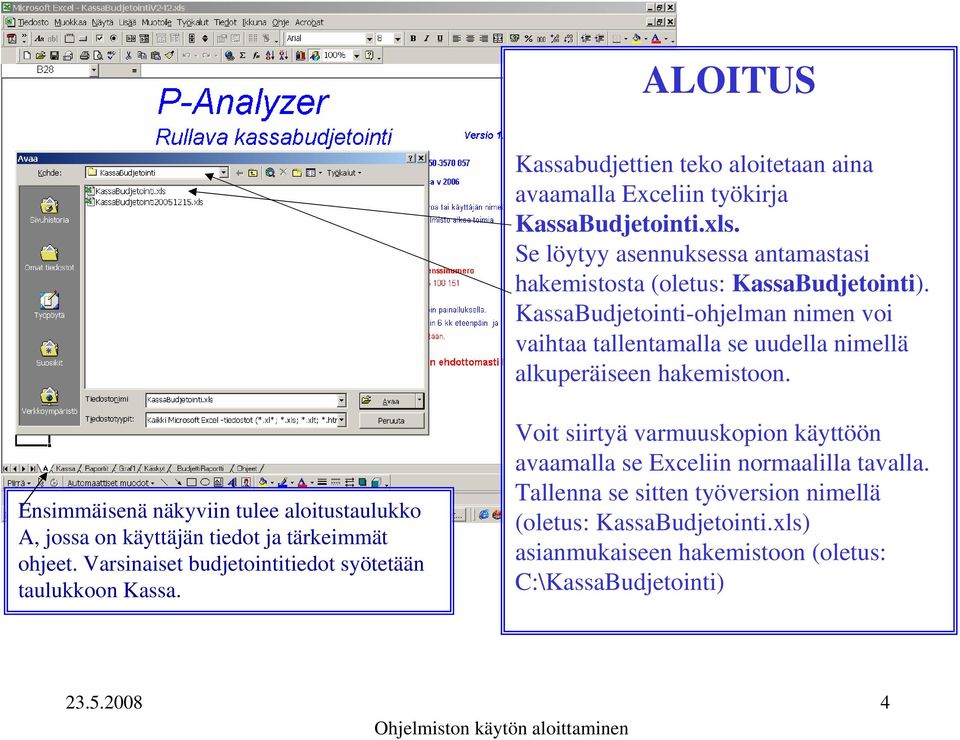Switch to the Kassa sheet tab
Image resolution: width=960 pixels, height=740 pixels.
66,469
